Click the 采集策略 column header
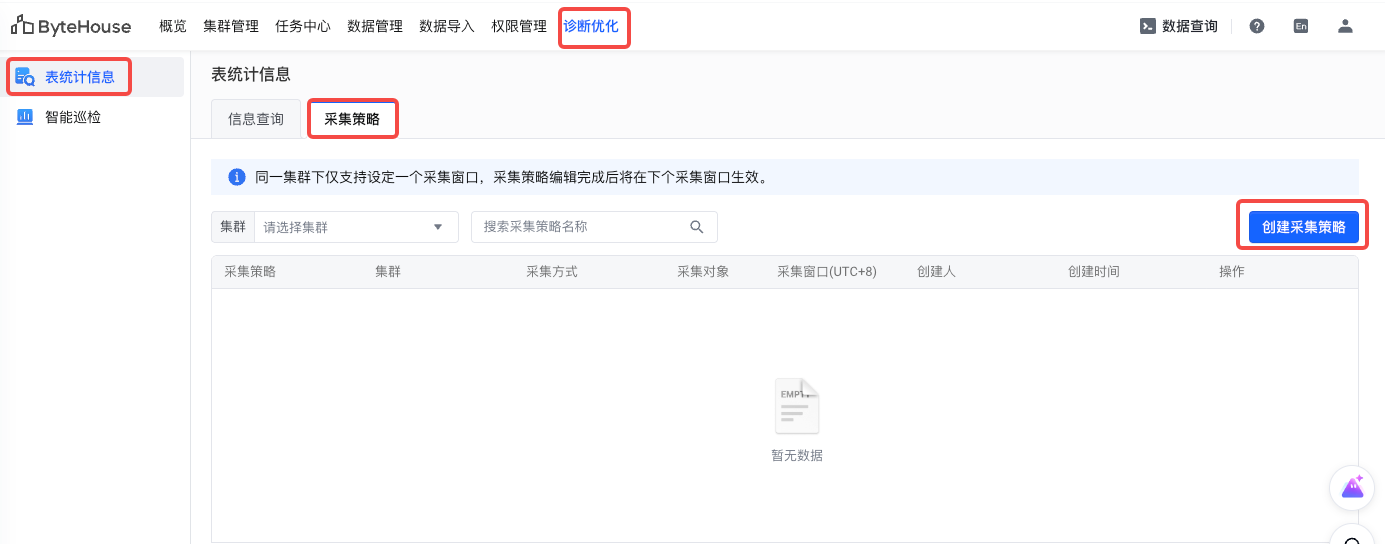 250,272
